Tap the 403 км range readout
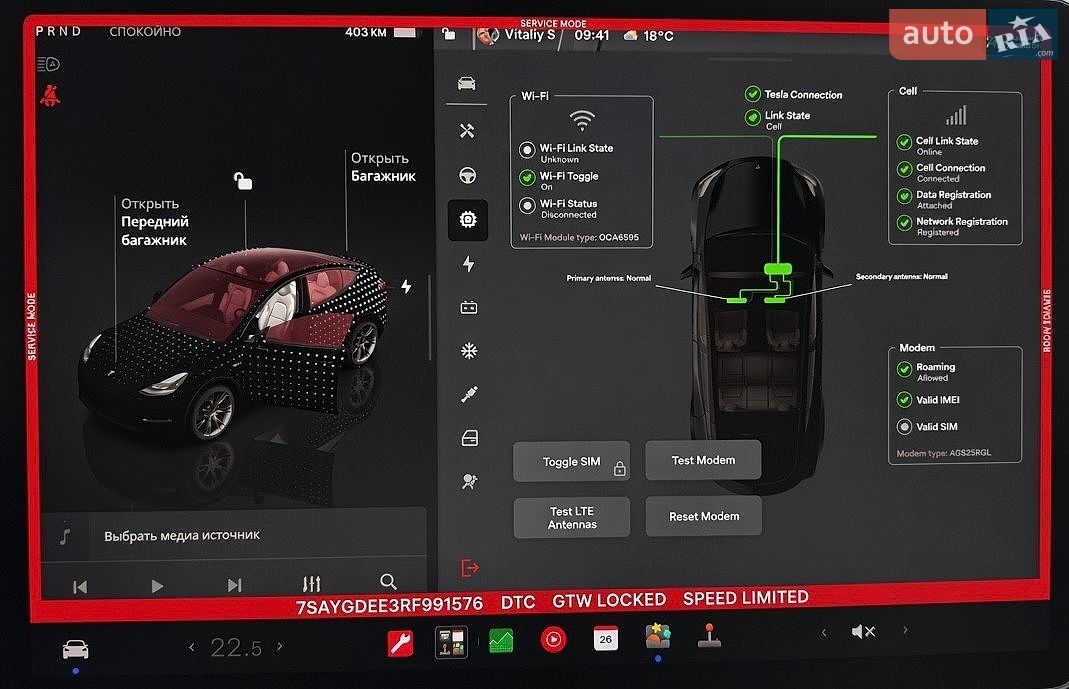The image size is (1069, 689). tap(365, 32)
